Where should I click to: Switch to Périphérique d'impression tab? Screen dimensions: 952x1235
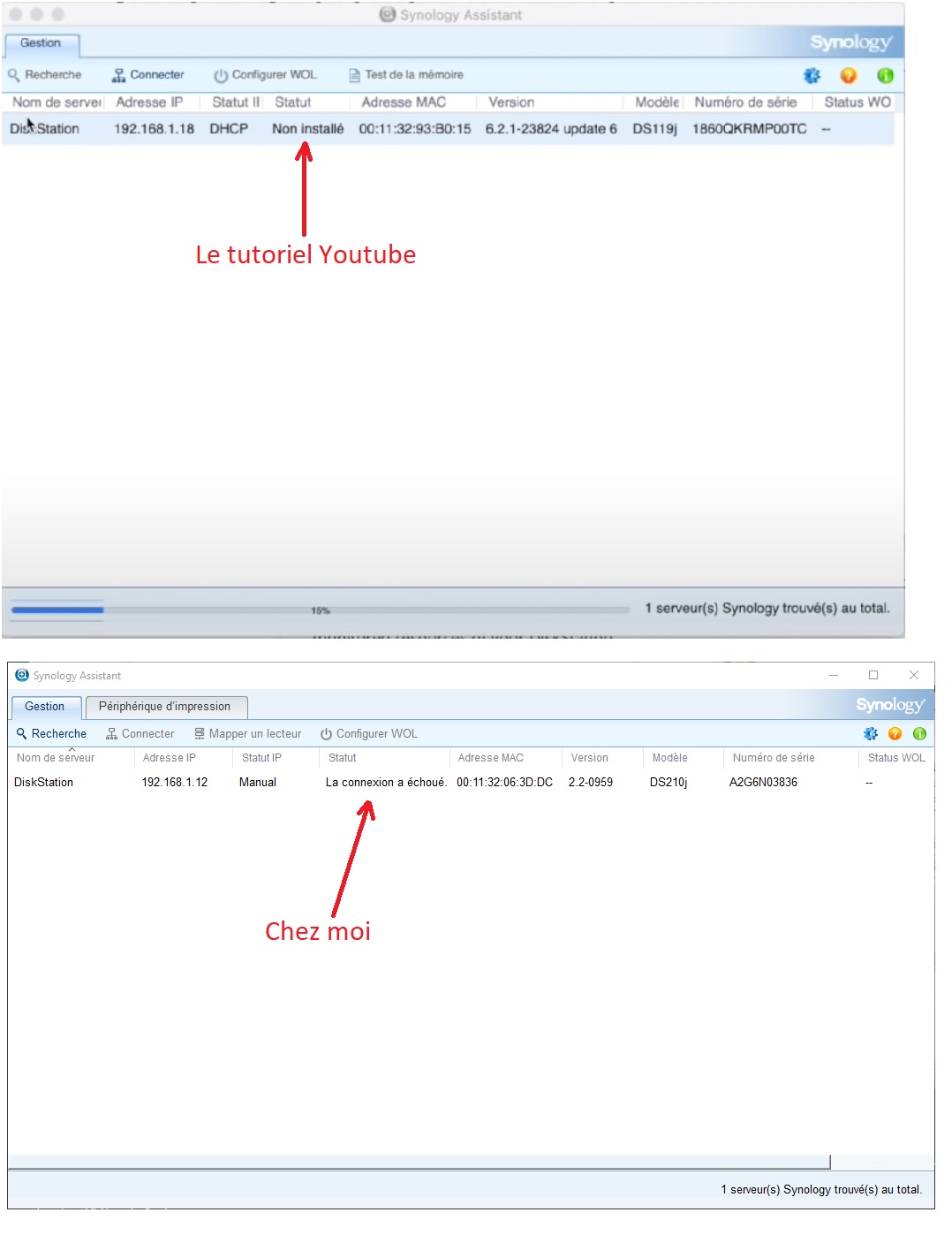coord(165,707)
